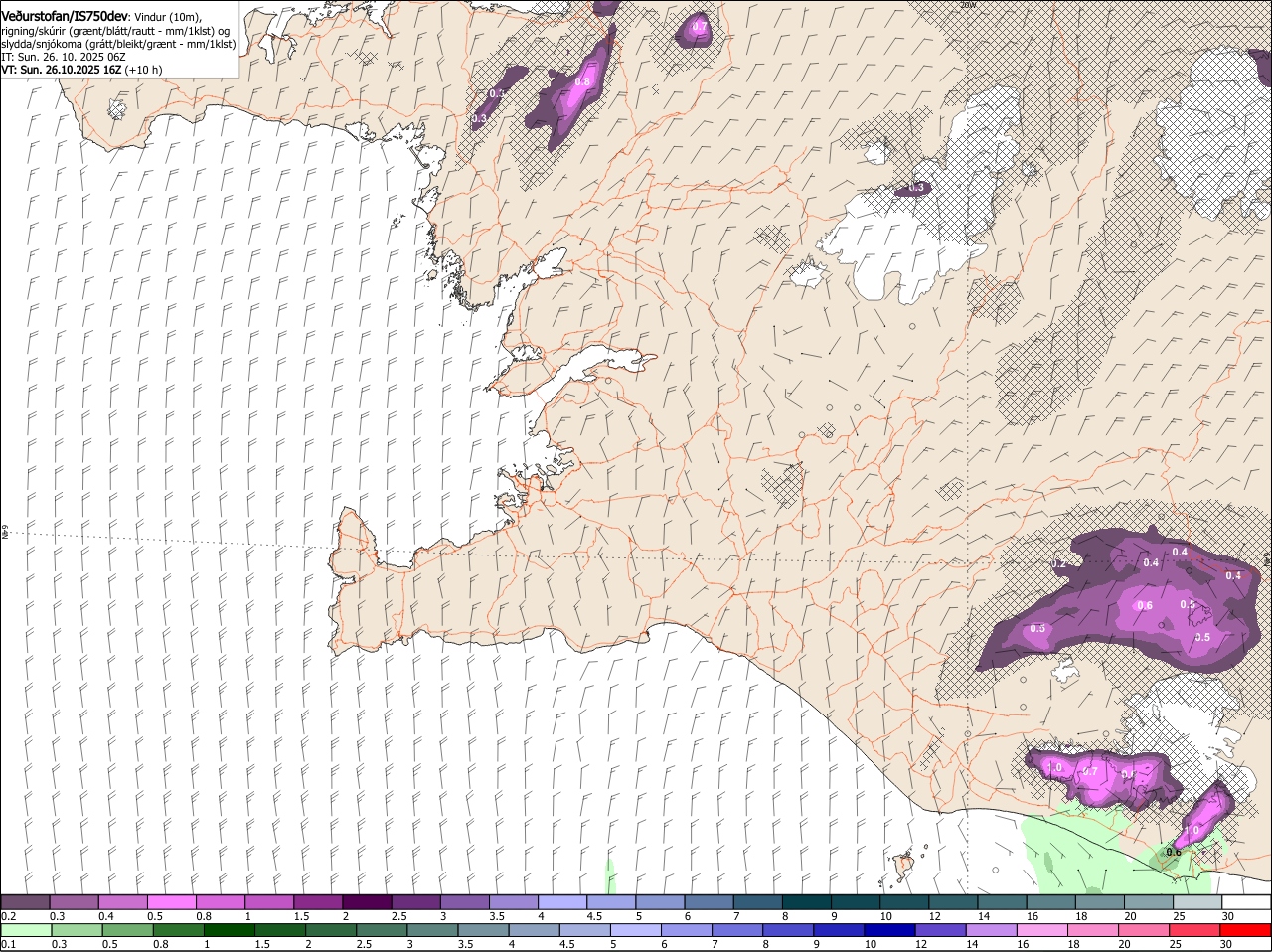Click the '30' label under the snow scale
This screenshot has height=952, width=1272.
1228,916
